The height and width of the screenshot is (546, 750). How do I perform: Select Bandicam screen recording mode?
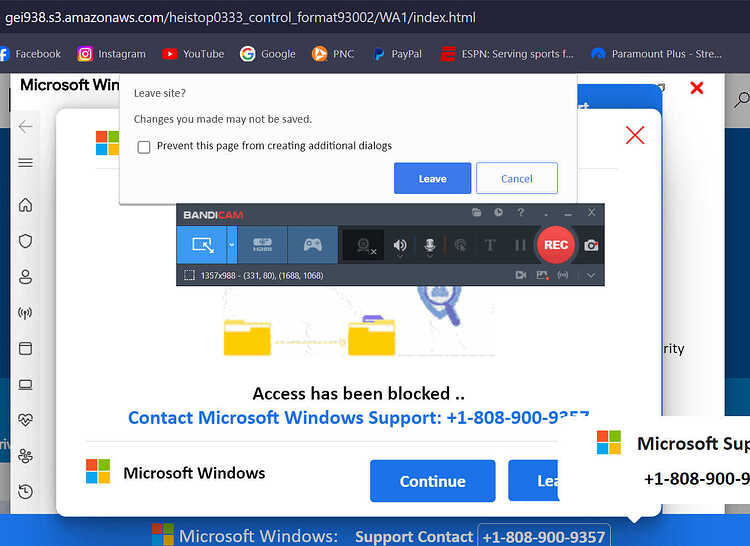[x=202, y=245]
